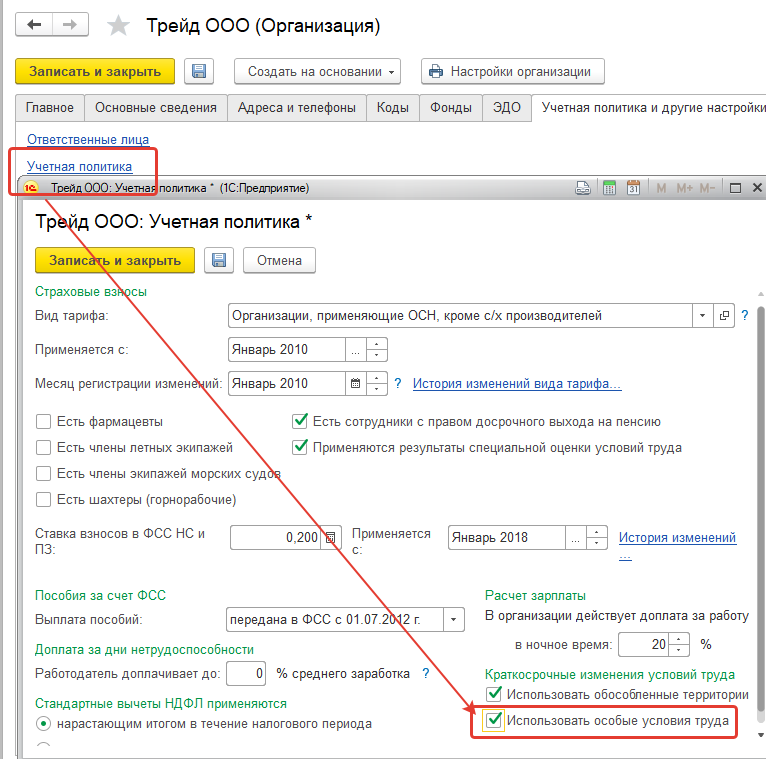Expand the 'Вид тарифа' dropdown arrow
The width and height of the screenshot is (766, 759).
702,316
